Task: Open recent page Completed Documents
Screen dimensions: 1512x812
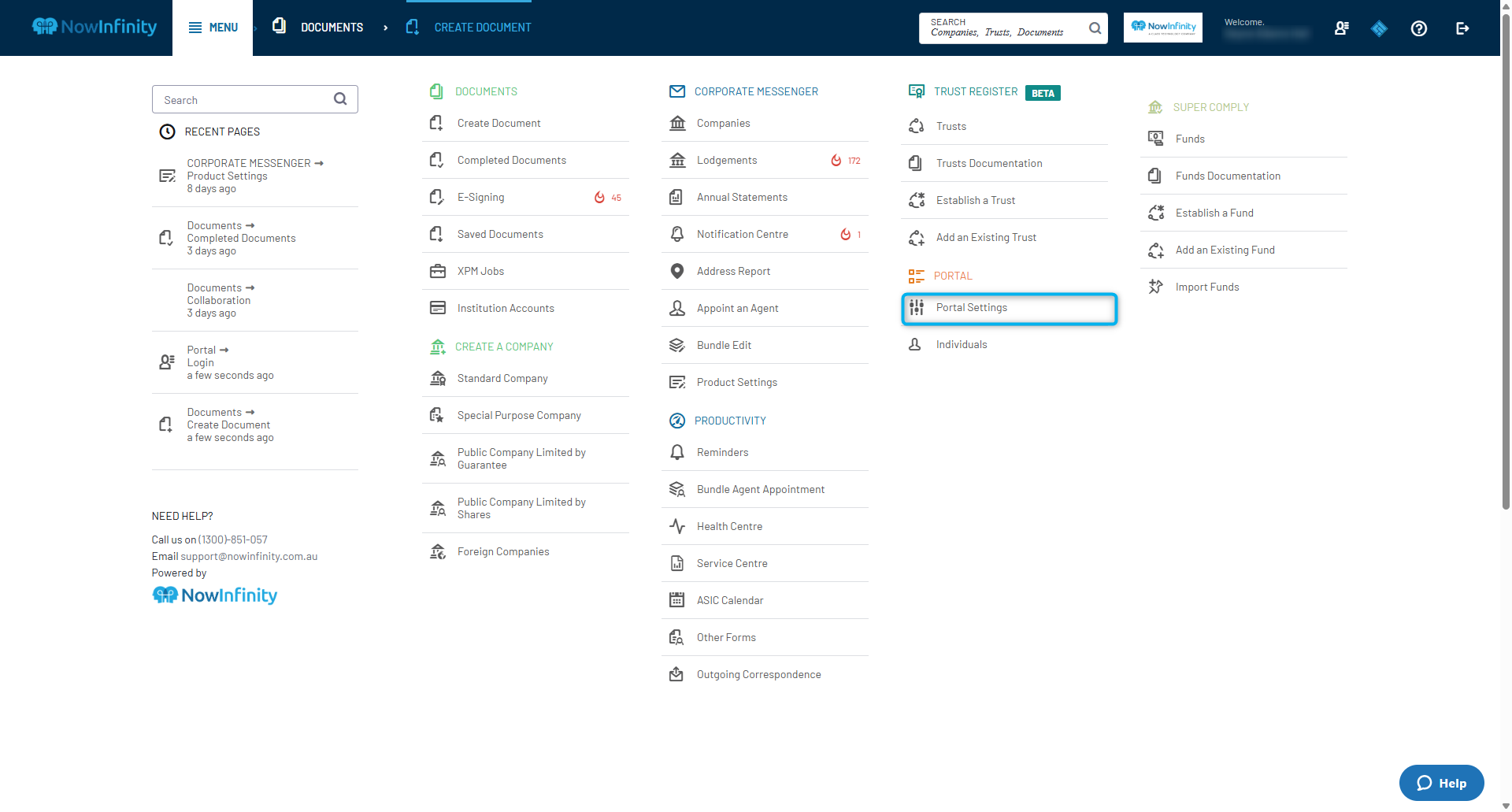Action: (x=255, y=238)
